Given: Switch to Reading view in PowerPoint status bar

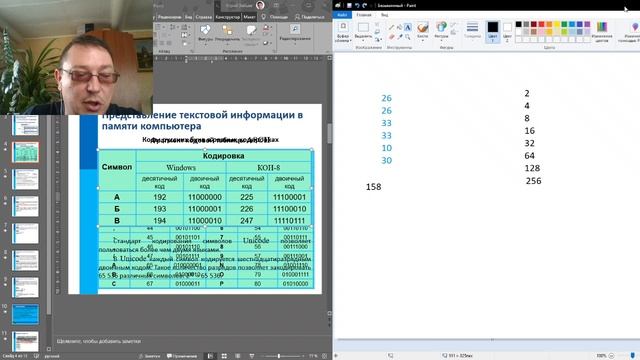Looking at the screenshot, I should point(238,356).
